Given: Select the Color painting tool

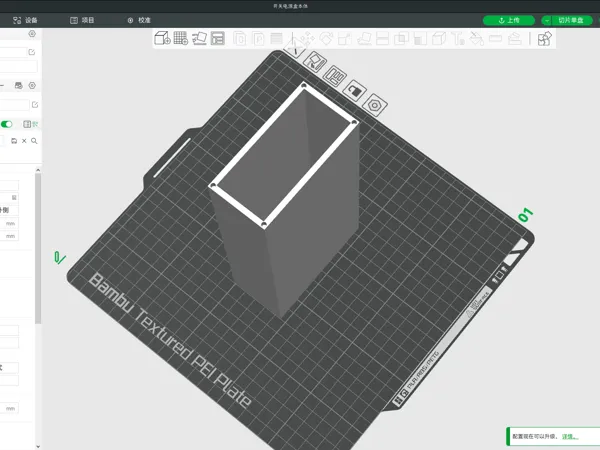Looking at the screenshot, I should tap(476, 39).
